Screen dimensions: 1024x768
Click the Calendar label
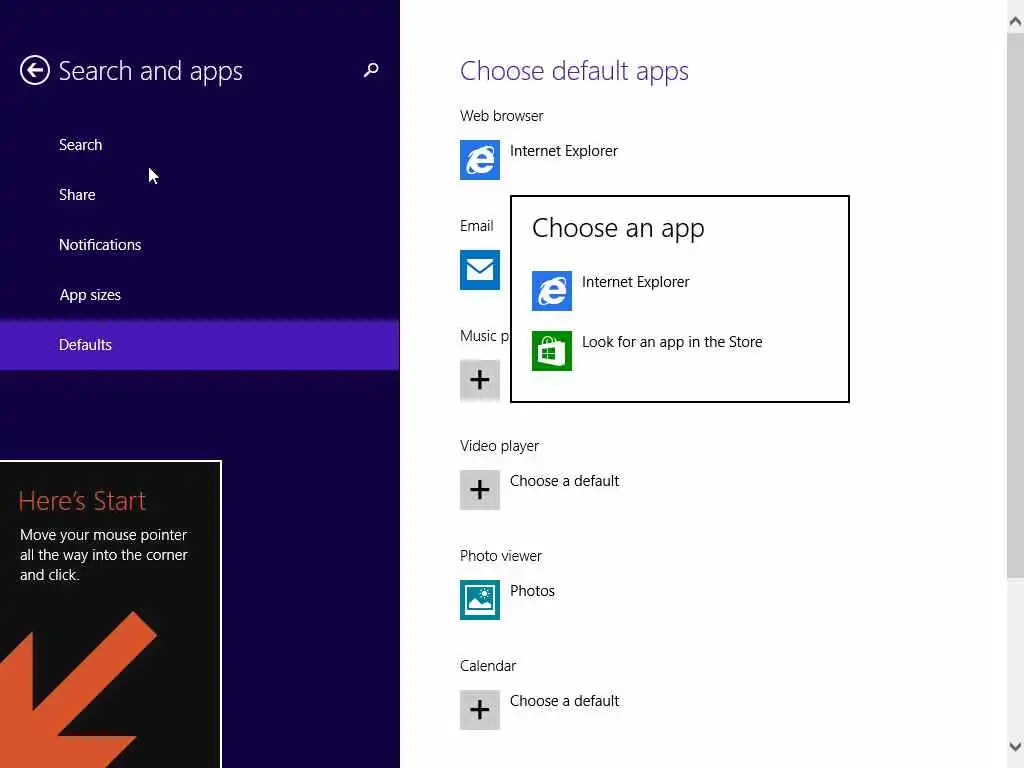488,666
